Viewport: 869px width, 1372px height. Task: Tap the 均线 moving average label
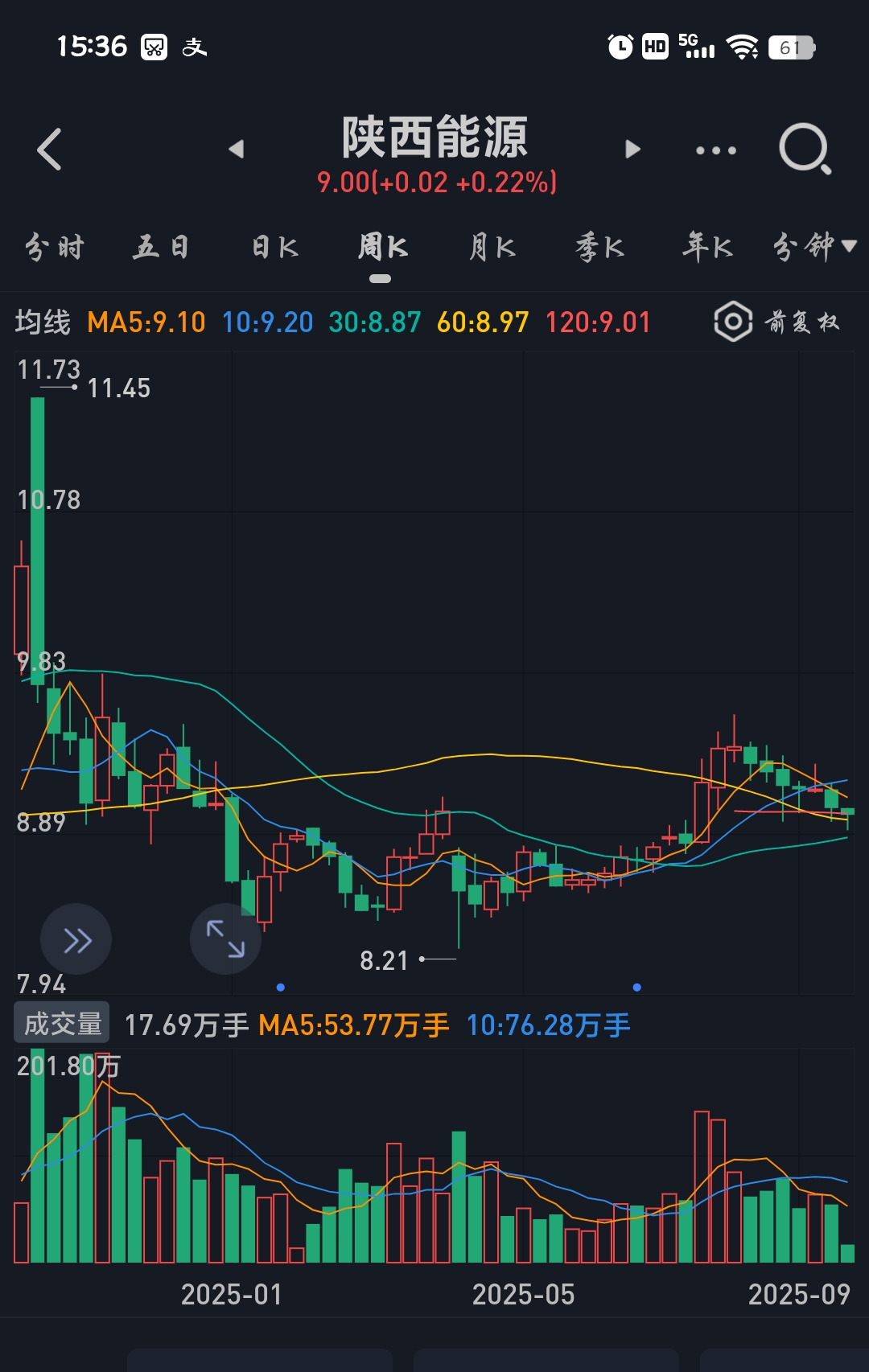(x=43, y=322)
